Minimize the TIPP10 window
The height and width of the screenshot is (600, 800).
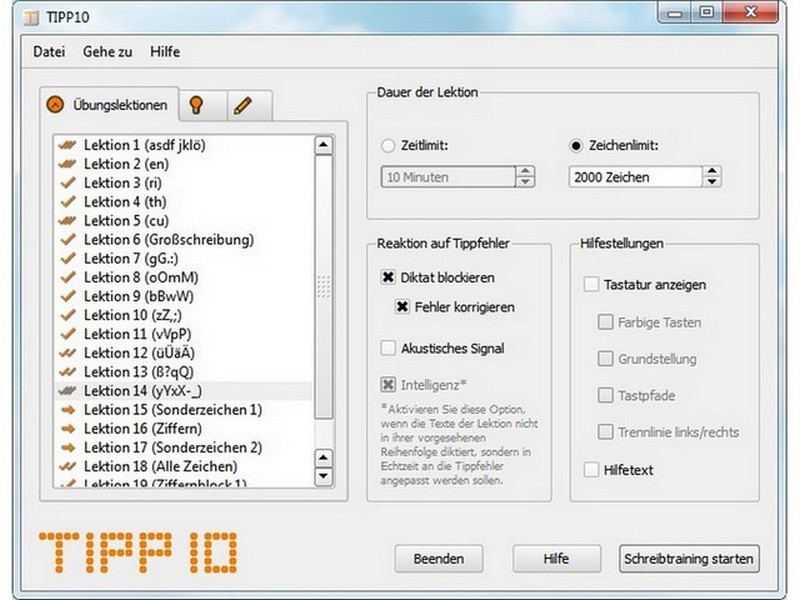click(674, 13)
